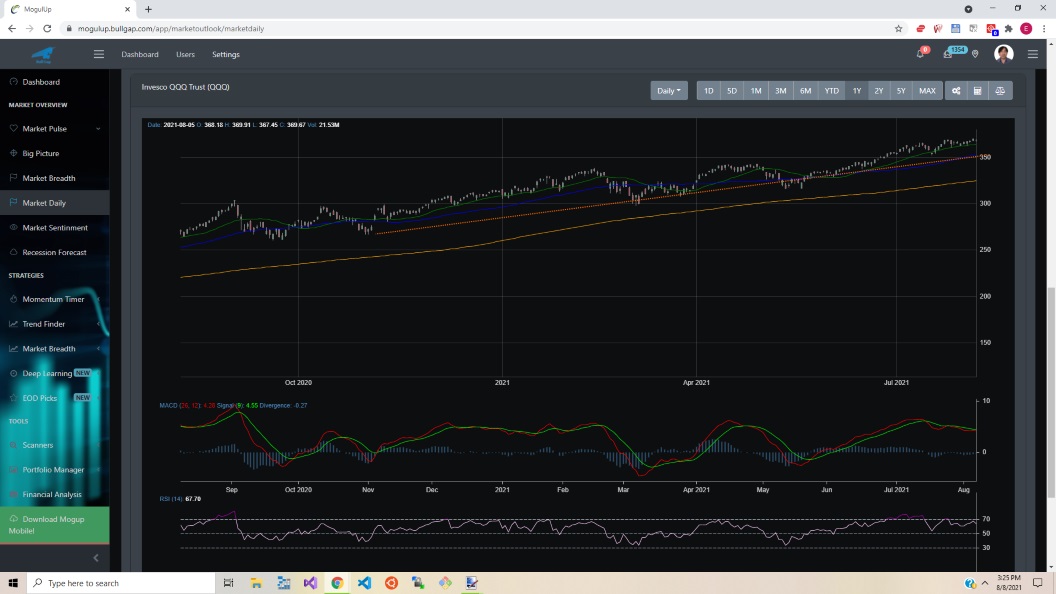
Task: Click the location pin icon in header
Action: point(975,55)
